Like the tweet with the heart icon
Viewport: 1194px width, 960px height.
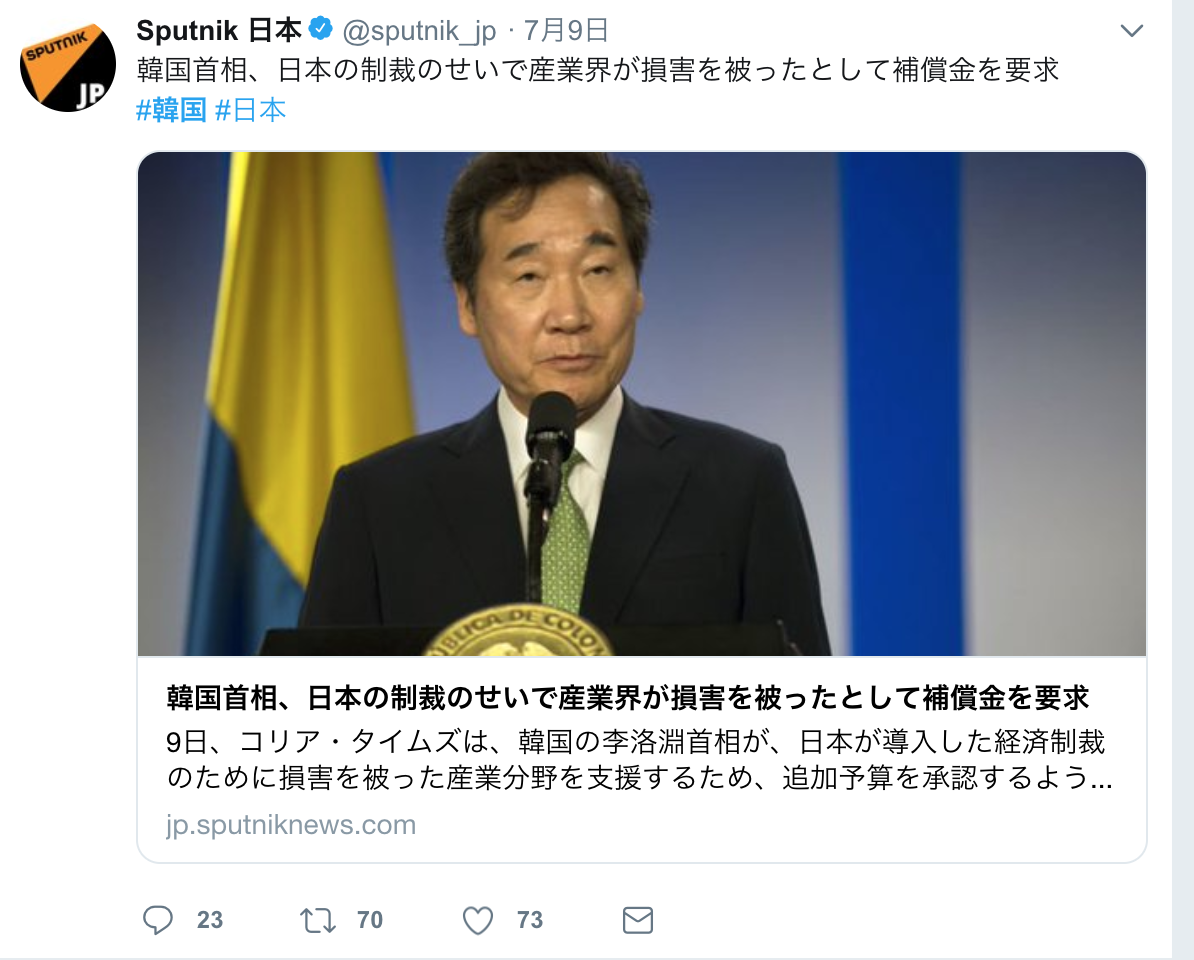coord(478,920)
